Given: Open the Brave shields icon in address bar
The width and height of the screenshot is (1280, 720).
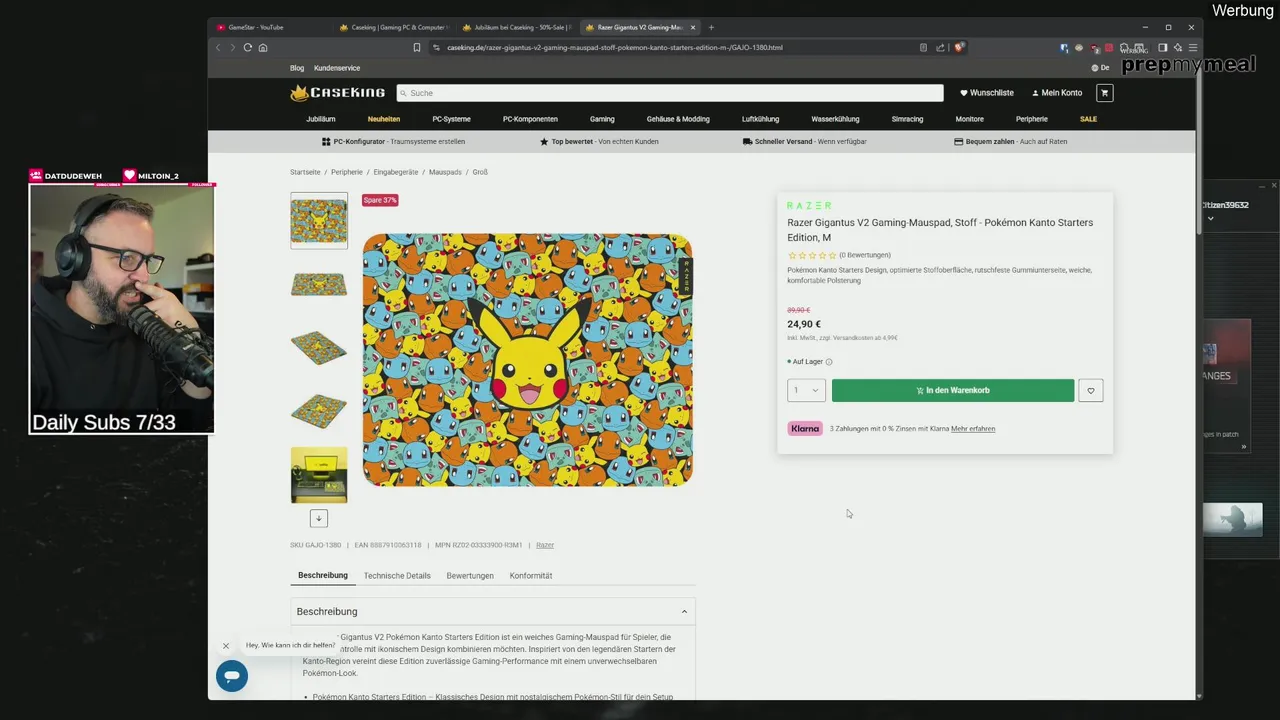Looking at the screenshot, I should click(959, 47).
